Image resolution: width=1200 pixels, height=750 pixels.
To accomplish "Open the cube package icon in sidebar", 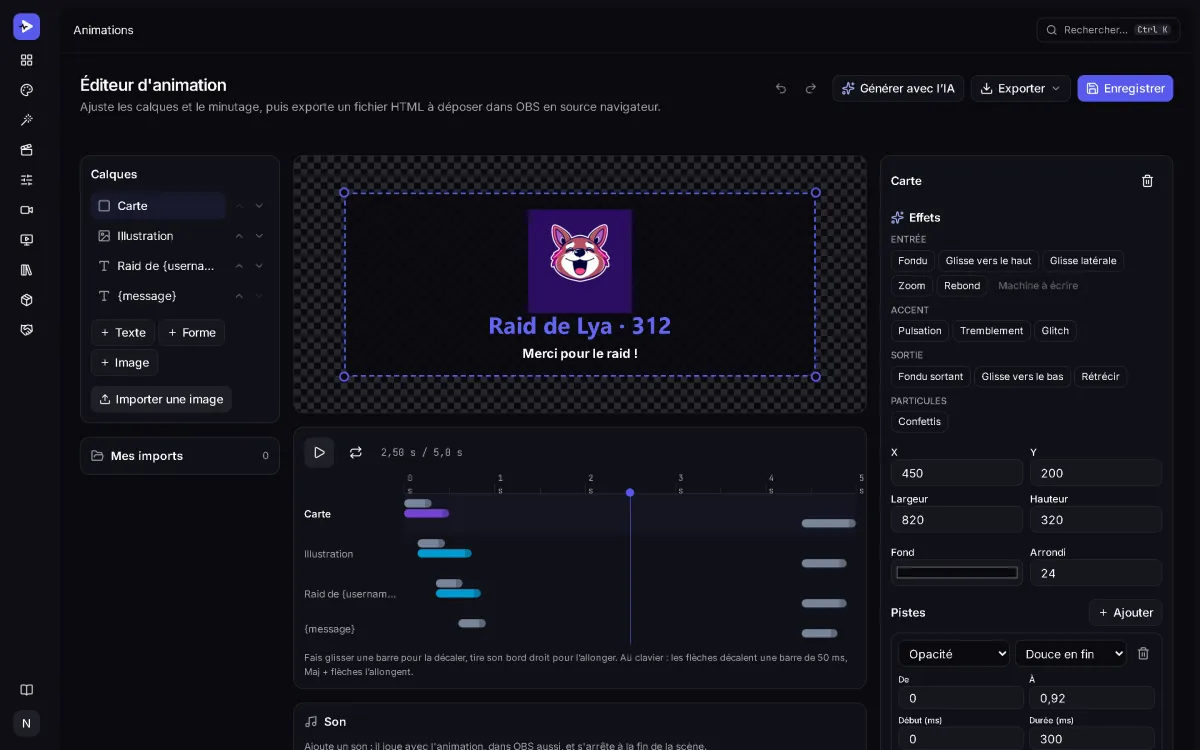I will tap(26, 300).
